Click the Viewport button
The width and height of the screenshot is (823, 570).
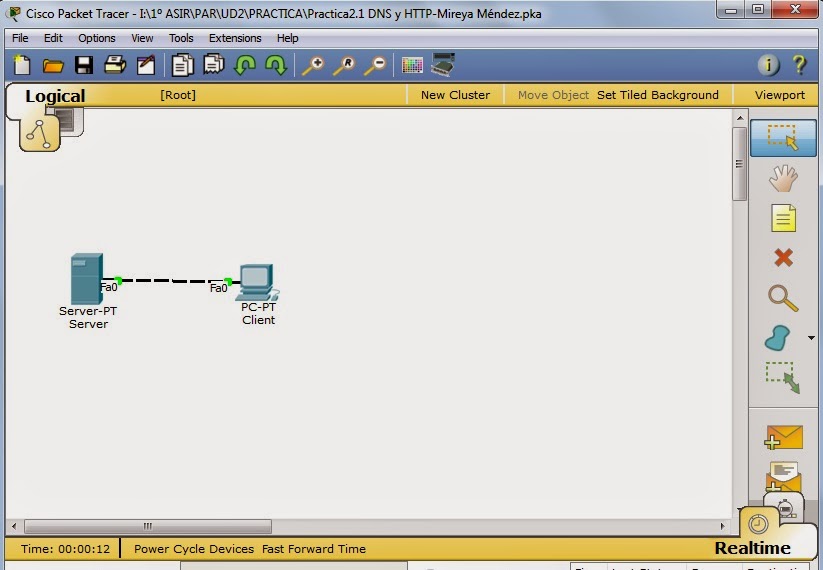pos(779,95)
